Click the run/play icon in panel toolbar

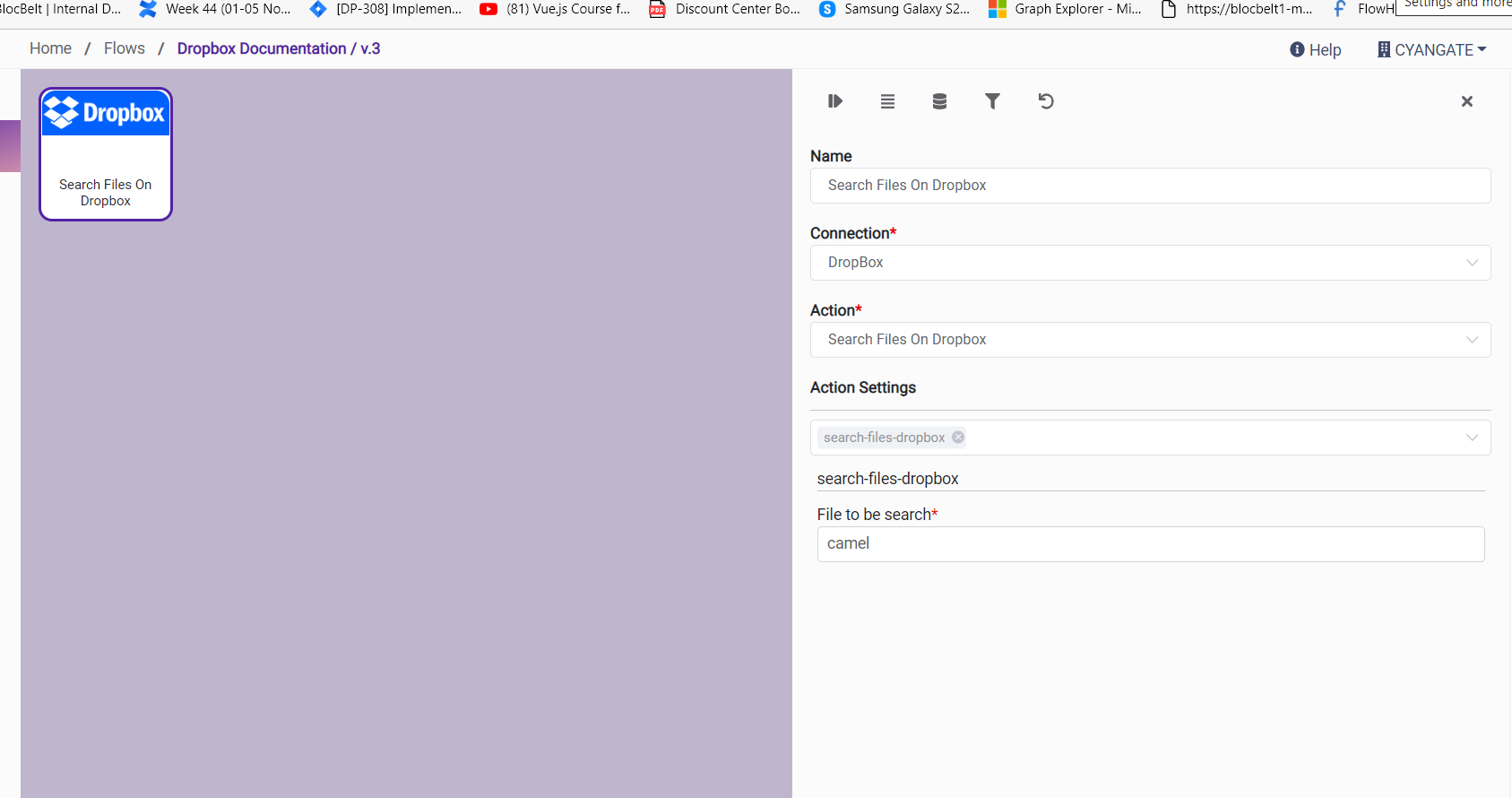pyautogui.click(x=834, y=101)
